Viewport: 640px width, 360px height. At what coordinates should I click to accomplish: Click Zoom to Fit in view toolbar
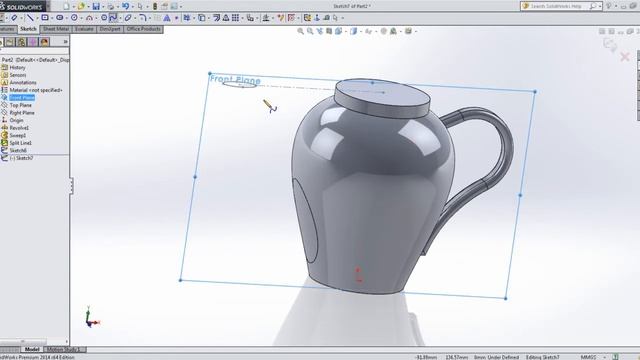point(300,31)
